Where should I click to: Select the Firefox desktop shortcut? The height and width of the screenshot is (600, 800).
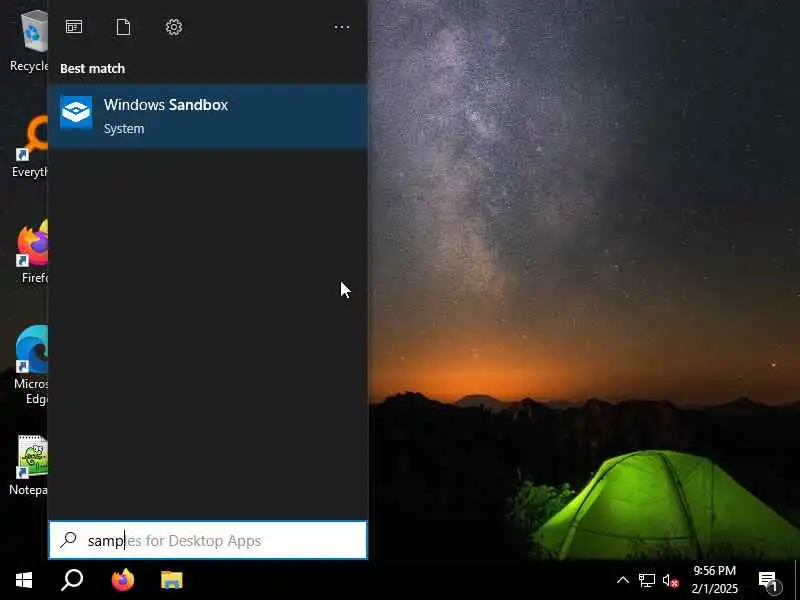(34, 252)
